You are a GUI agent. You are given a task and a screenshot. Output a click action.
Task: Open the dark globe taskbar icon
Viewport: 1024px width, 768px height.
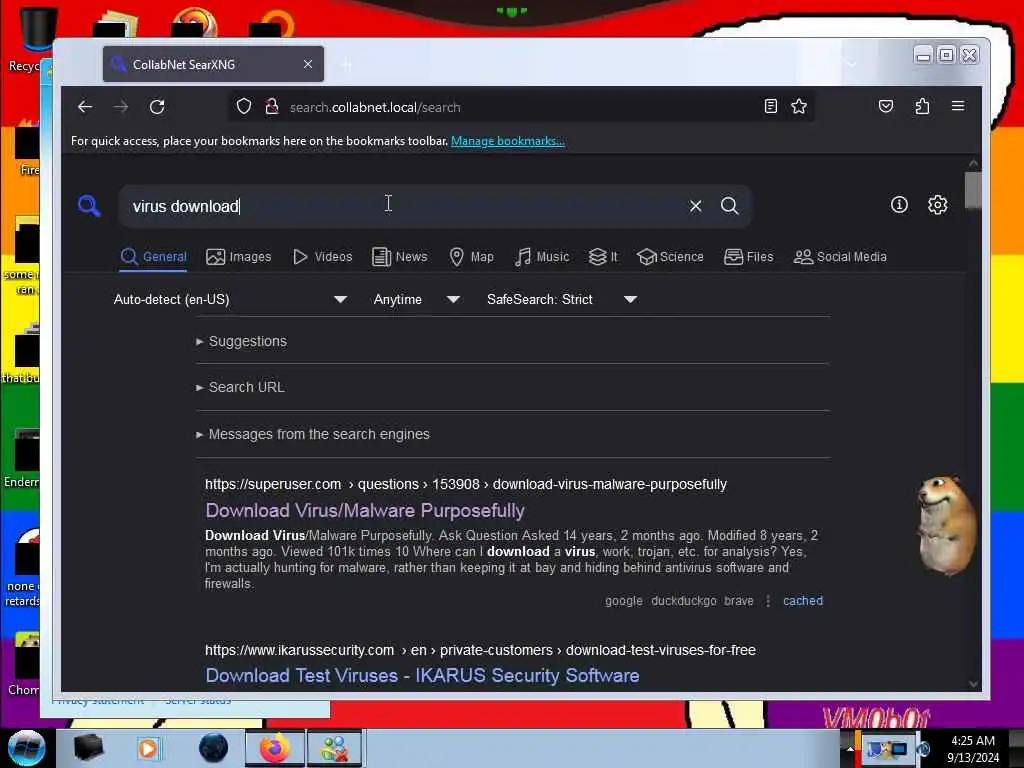click(x=214, y=748)
